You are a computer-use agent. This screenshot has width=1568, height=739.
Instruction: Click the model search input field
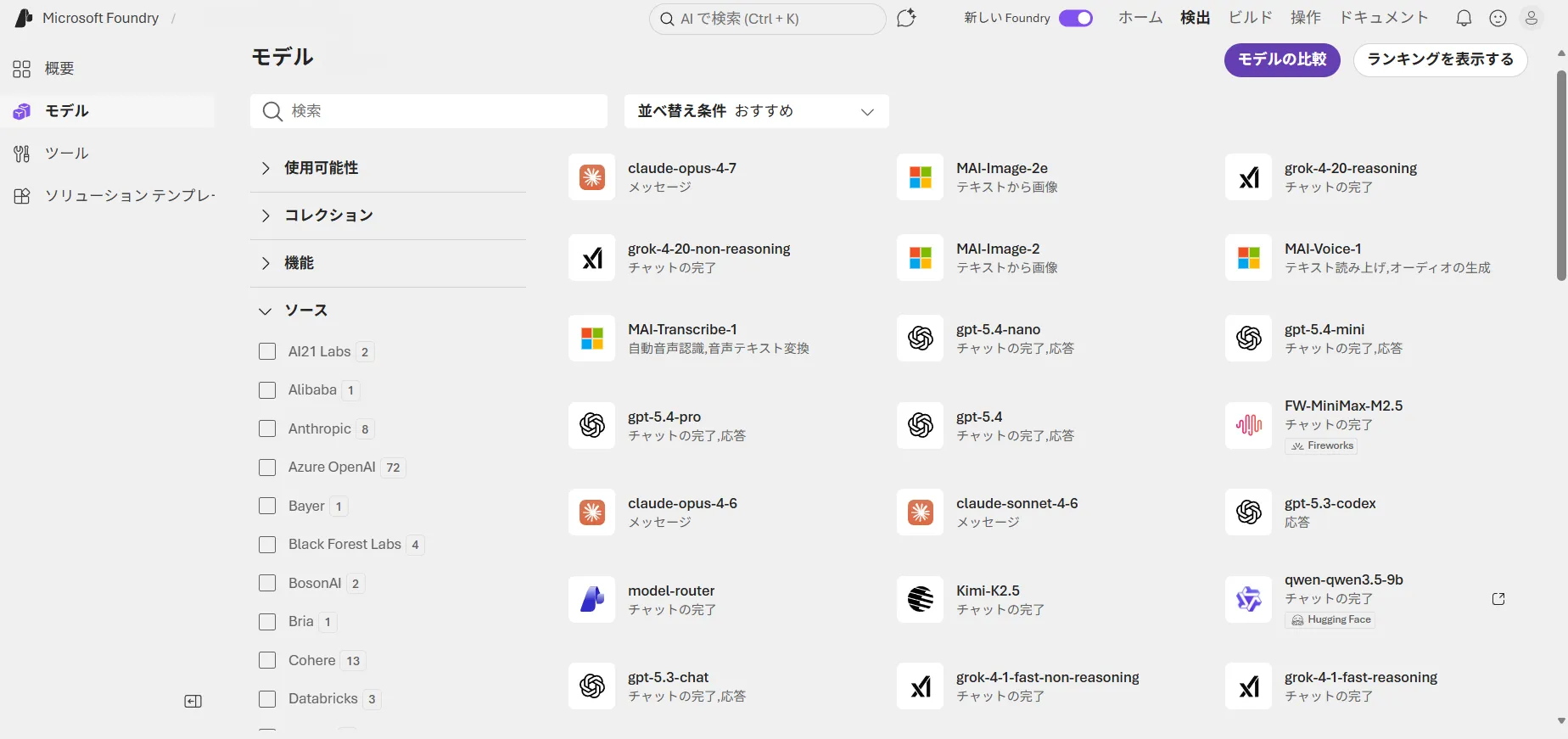coord(428,111)
